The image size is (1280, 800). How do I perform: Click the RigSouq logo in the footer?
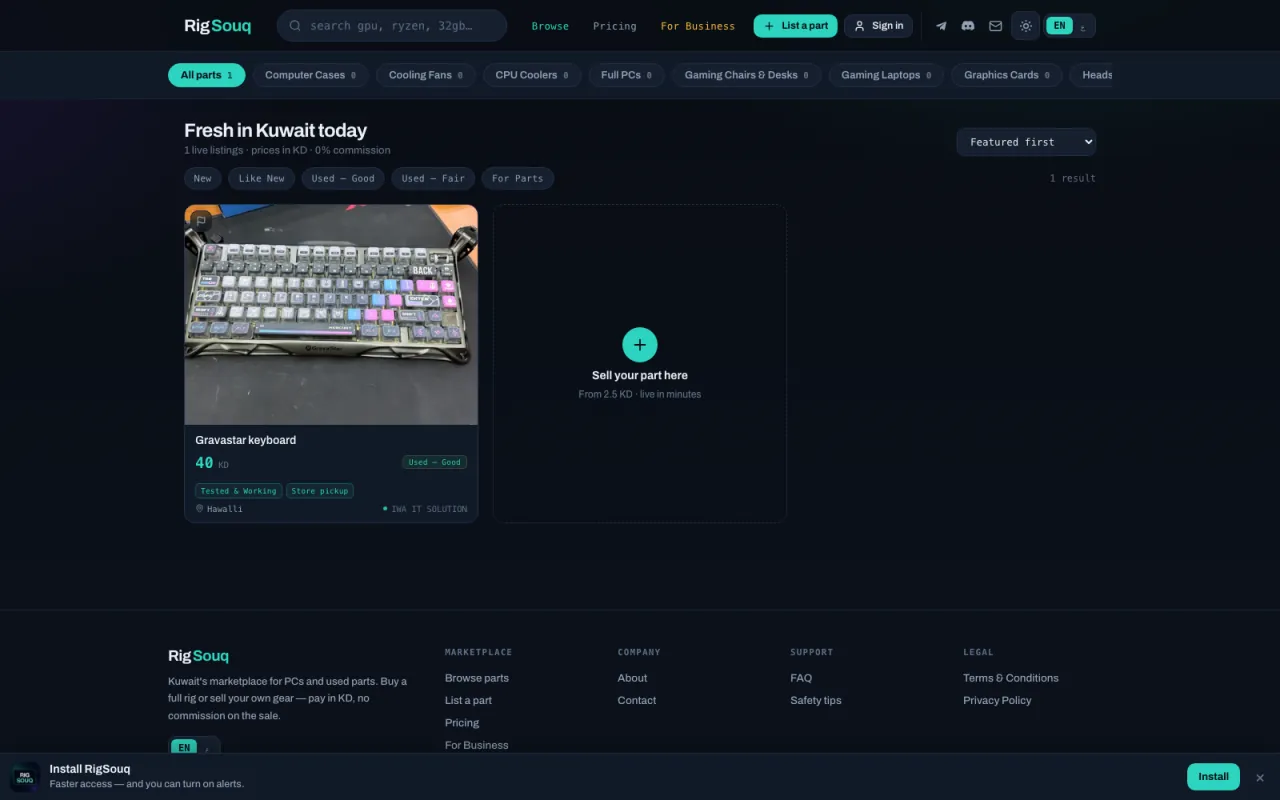point(198,656)
